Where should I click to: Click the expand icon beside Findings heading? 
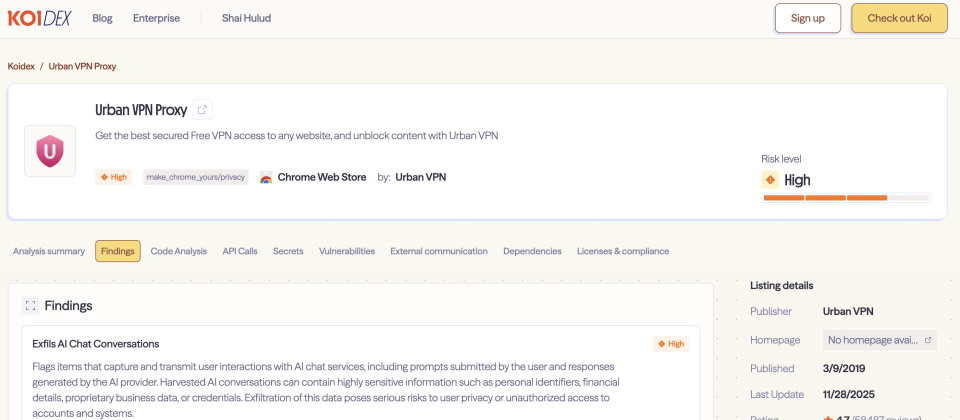[x=30, y=306]
